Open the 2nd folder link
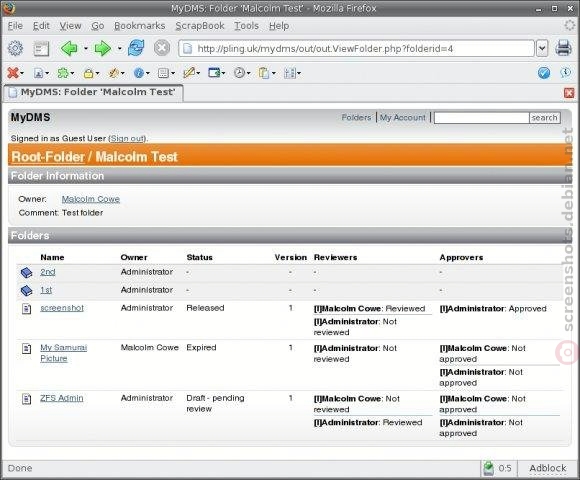 point(48,272)
